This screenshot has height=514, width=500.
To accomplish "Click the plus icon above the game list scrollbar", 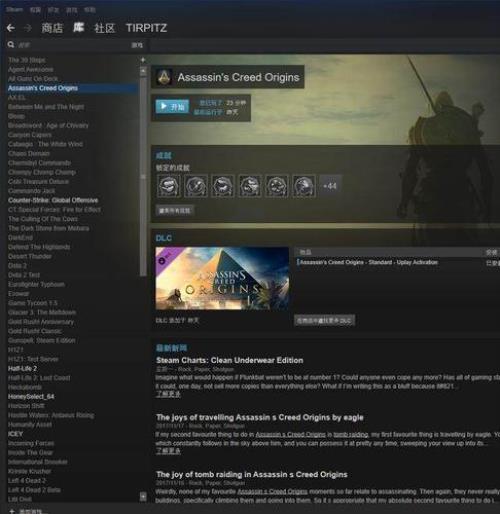I will 143,60.
